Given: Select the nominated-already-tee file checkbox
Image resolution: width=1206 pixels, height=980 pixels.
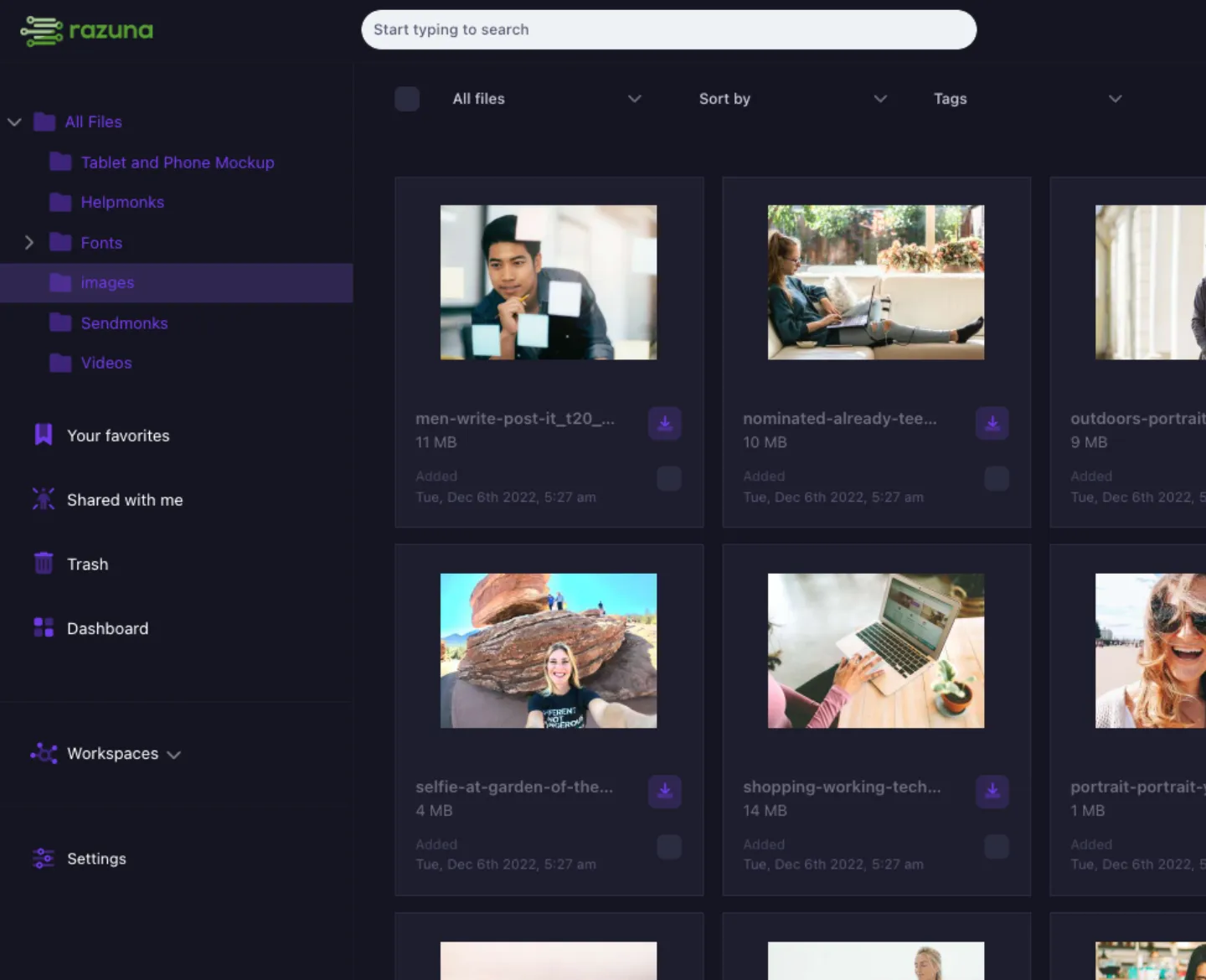Looking at the screenshot, I should [x=997, y=478].
